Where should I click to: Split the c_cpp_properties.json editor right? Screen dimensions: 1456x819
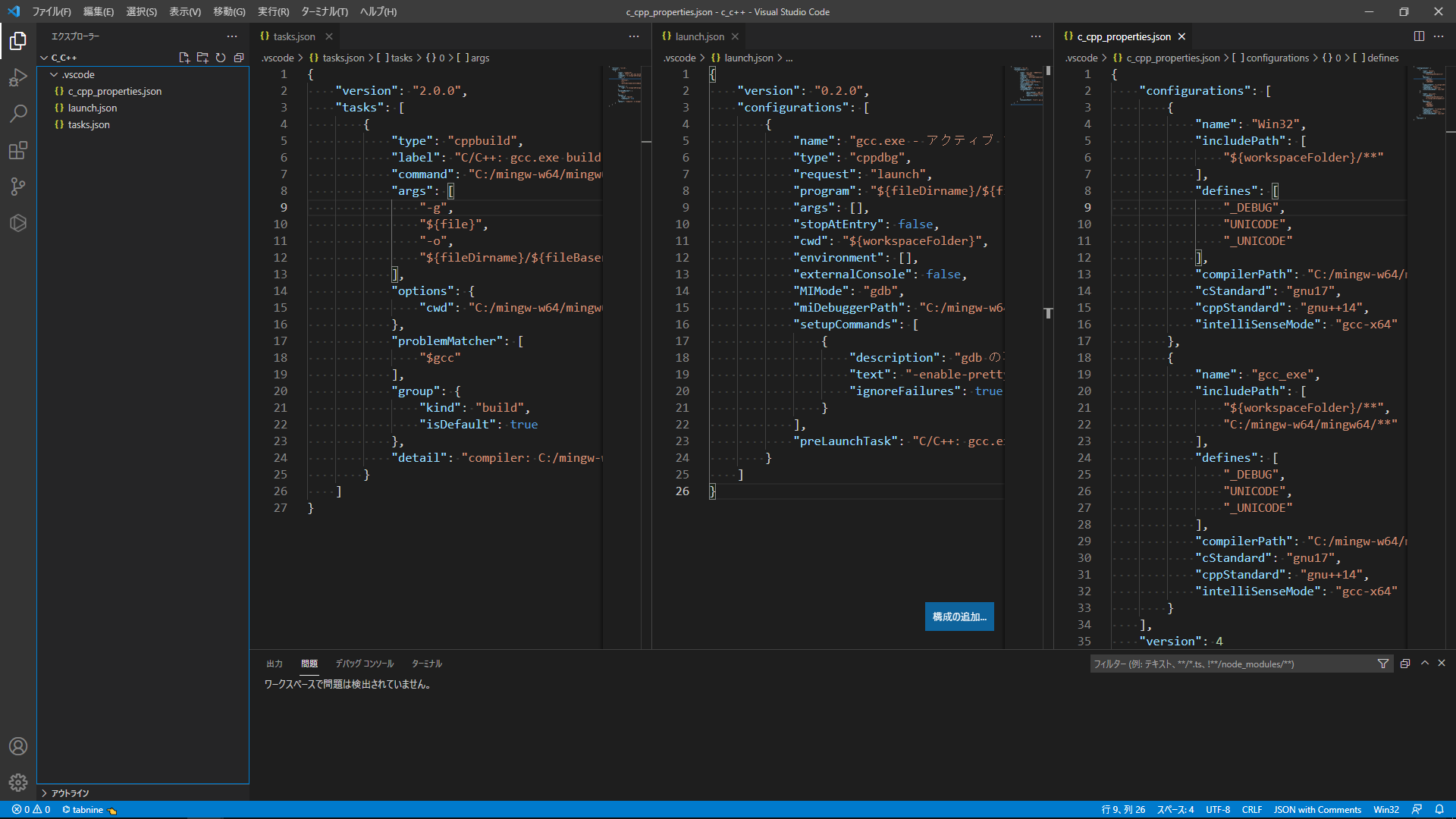coord(1419,36)
